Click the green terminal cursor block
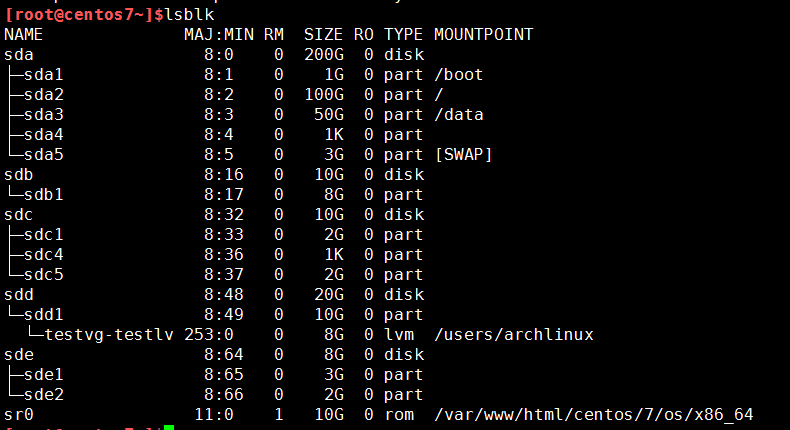The image size is (790, 430). point(169,427)
